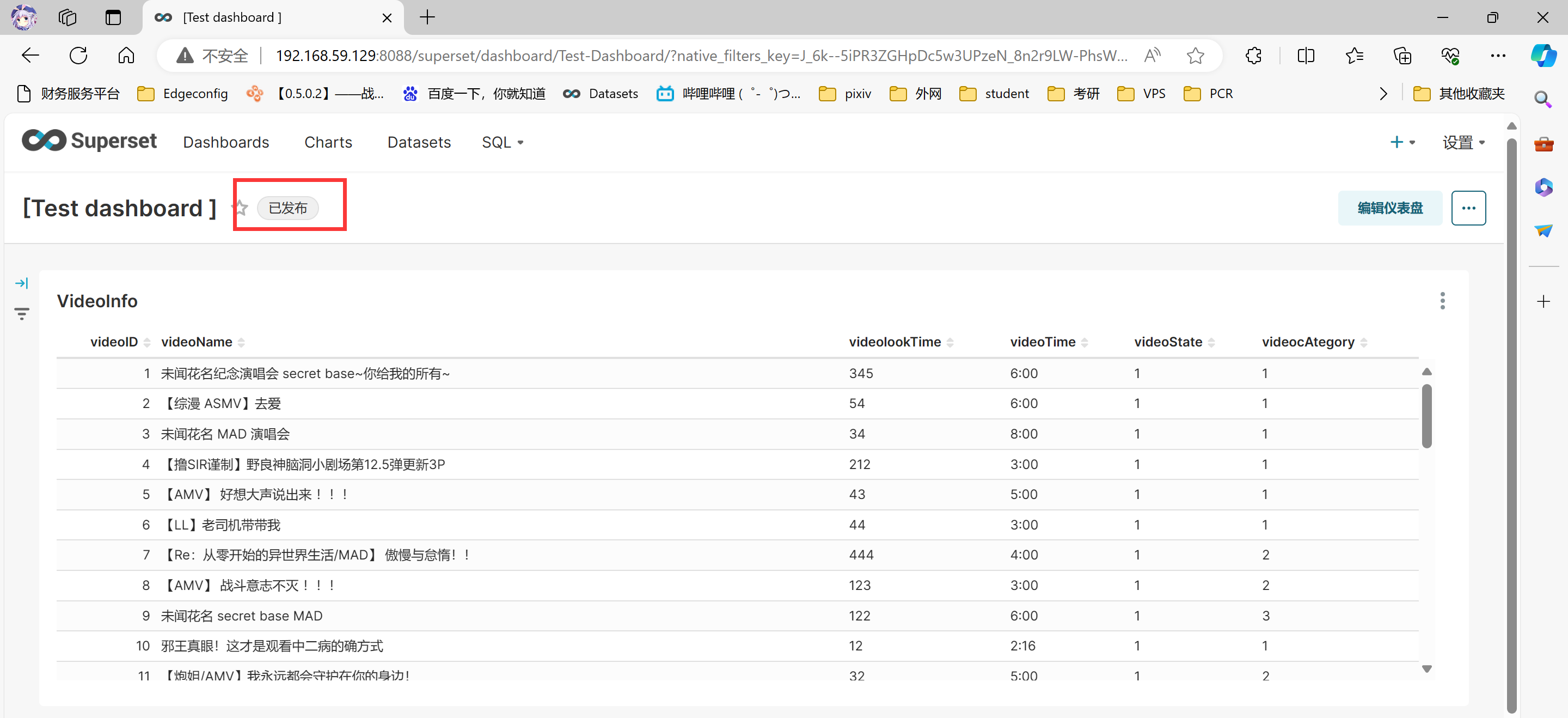Toggle the 已发布 published status badge
This screenshot has height=718, width=1568.
[288, 208]
